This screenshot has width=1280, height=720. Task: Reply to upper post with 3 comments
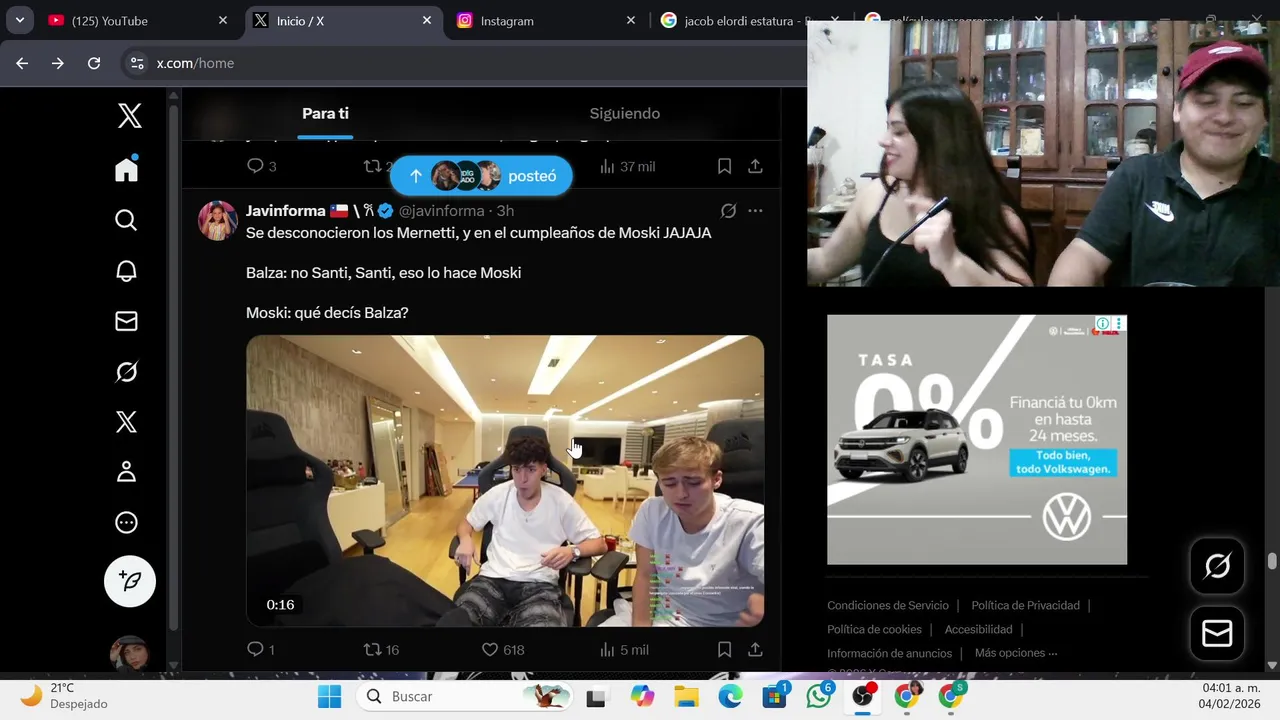(x=261, y=166)
